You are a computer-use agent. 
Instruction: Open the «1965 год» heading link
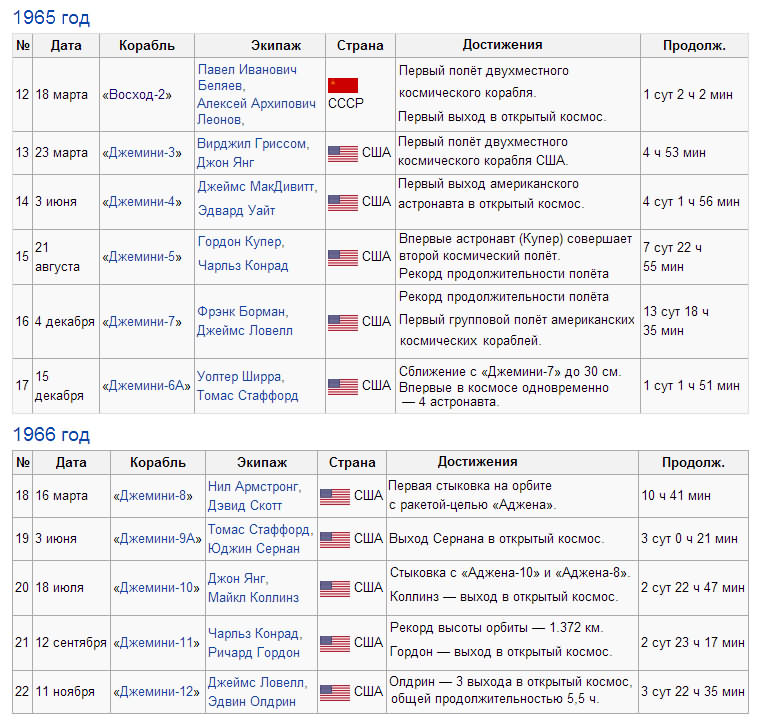tap(50, 18)
